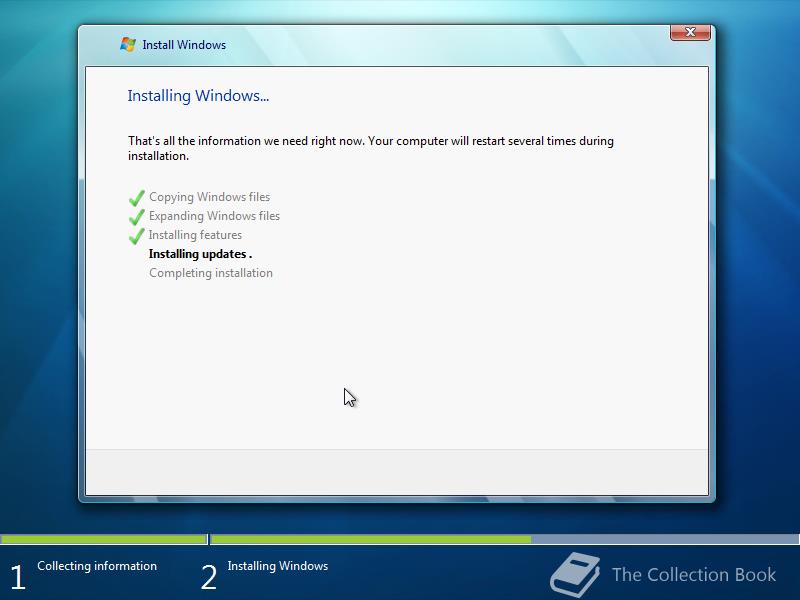
Task: Select the 'Copying Windows files' step text
Action: [210, 197]
